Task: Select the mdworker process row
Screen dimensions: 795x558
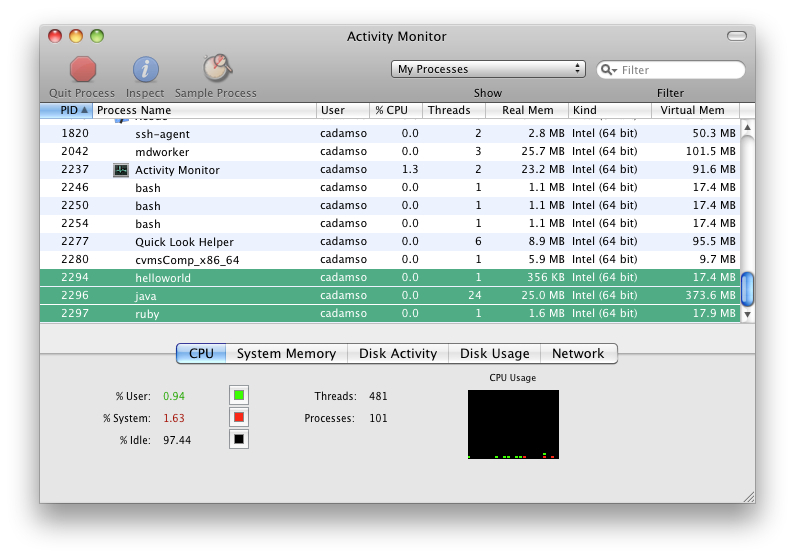Action: (x=390, y=152)
